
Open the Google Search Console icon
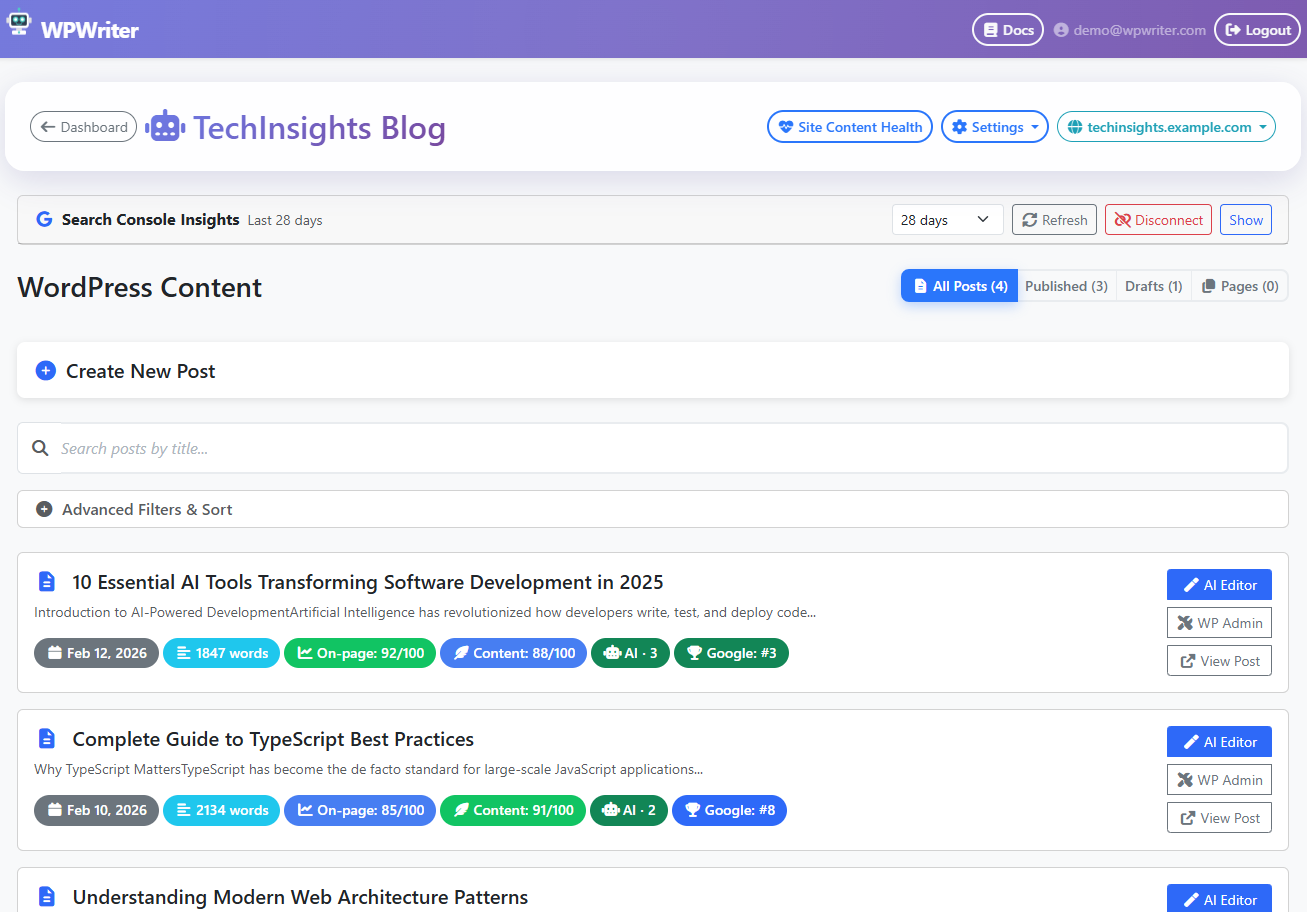coord(42,219)
